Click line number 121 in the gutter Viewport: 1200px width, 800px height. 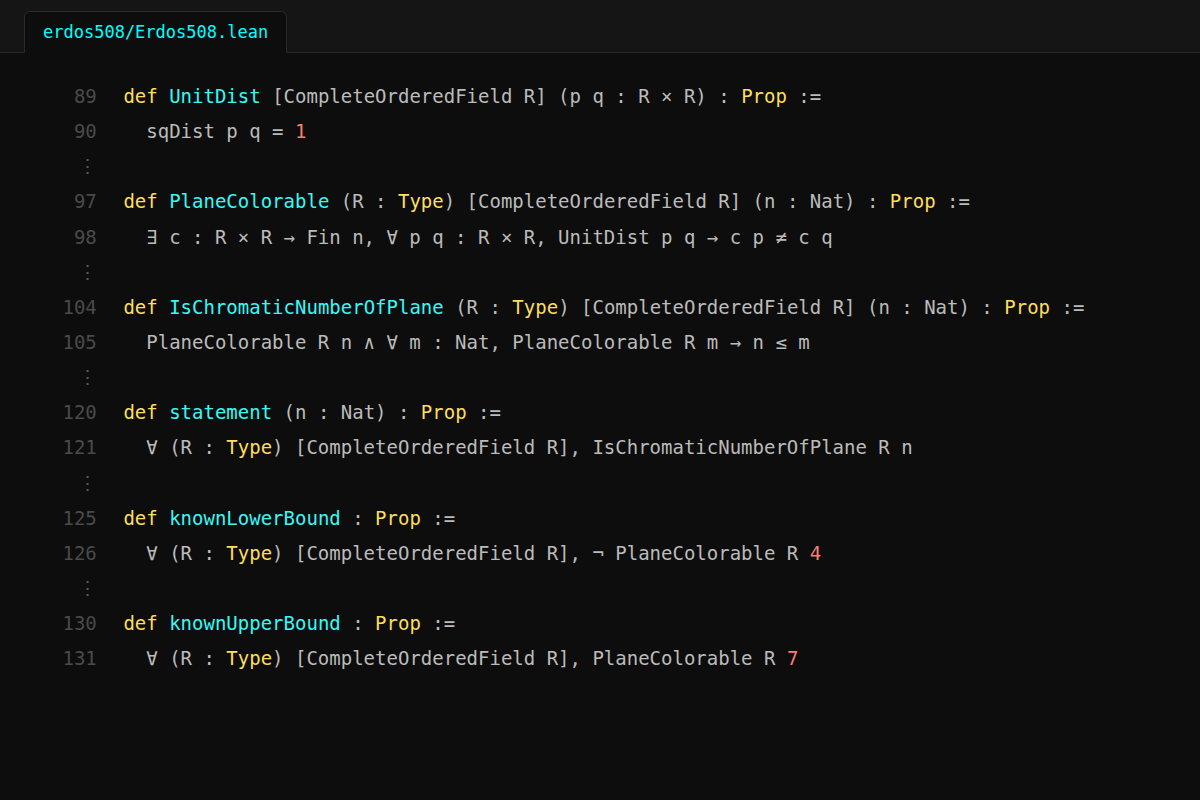pyautogui.click(x=80, y=447)
